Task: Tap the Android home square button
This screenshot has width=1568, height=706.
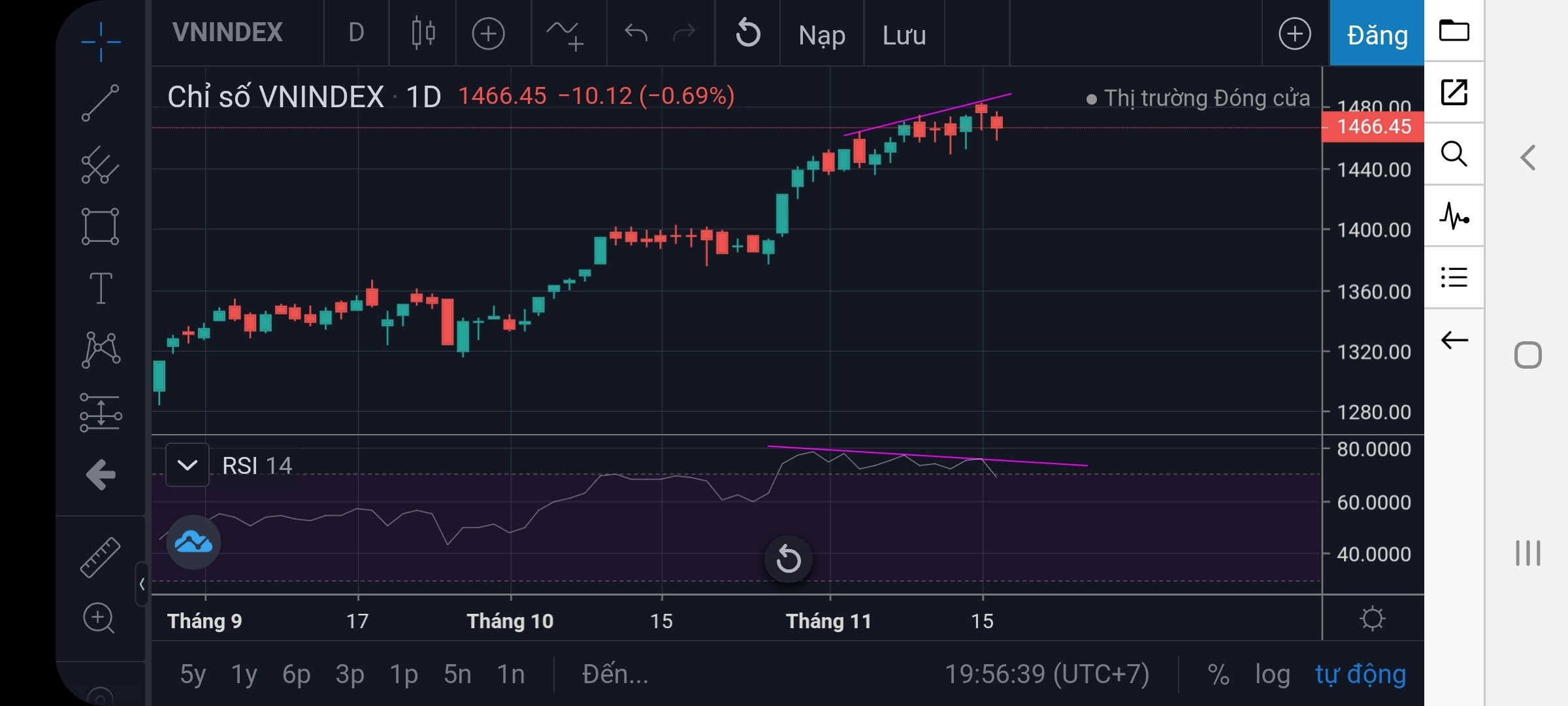Action: click(1527, 355)
